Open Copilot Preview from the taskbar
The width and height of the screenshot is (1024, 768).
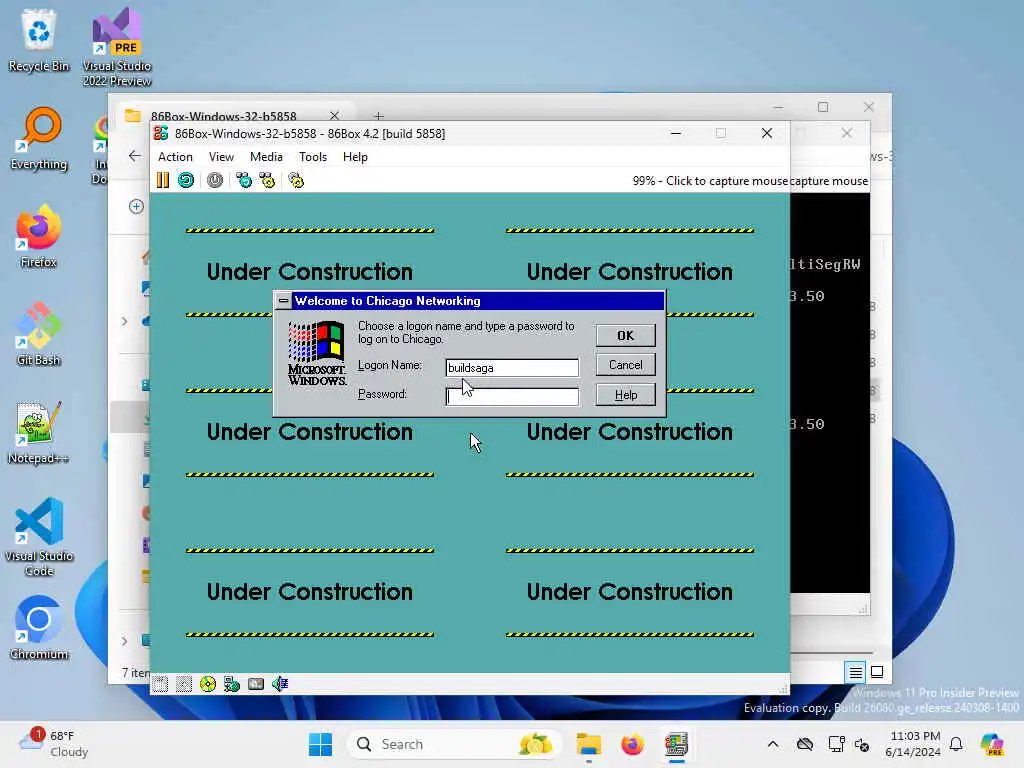coord(992,744)
